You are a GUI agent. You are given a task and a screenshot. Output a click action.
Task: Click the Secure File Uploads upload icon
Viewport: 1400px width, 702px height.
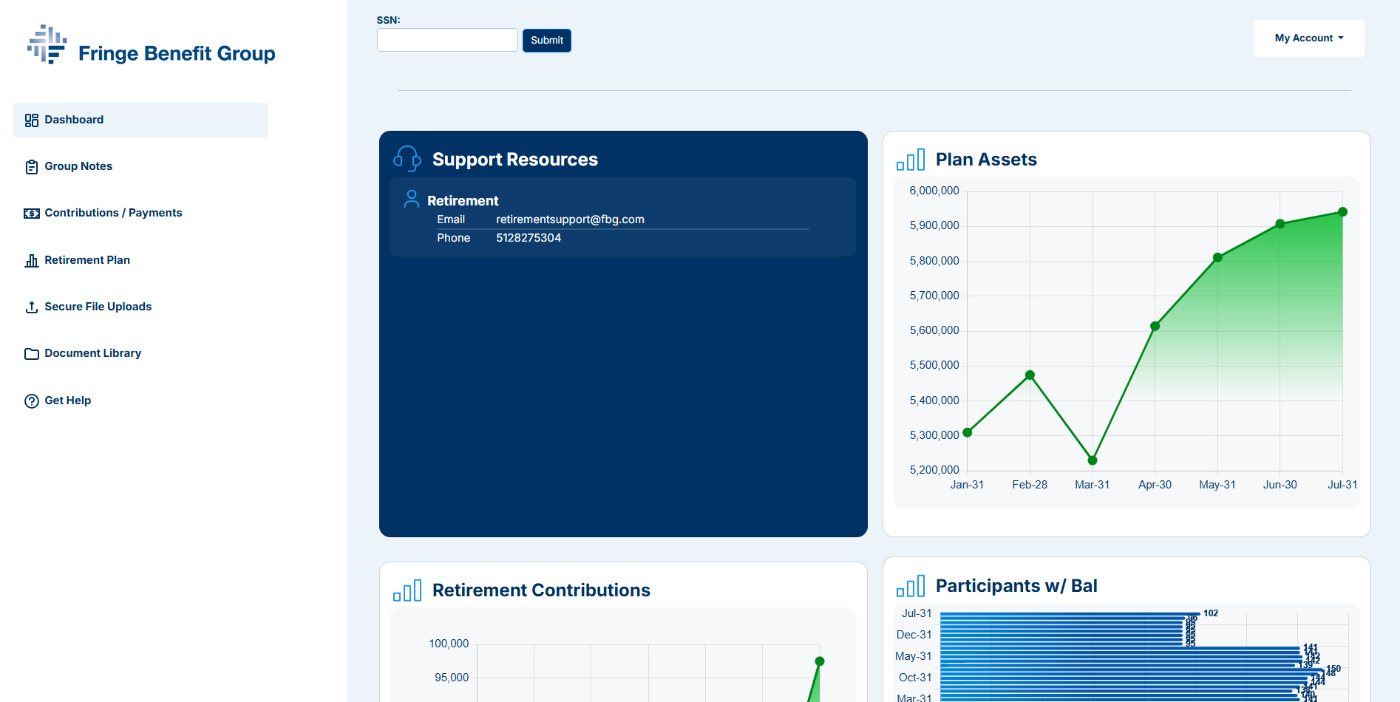coord(31,307)
